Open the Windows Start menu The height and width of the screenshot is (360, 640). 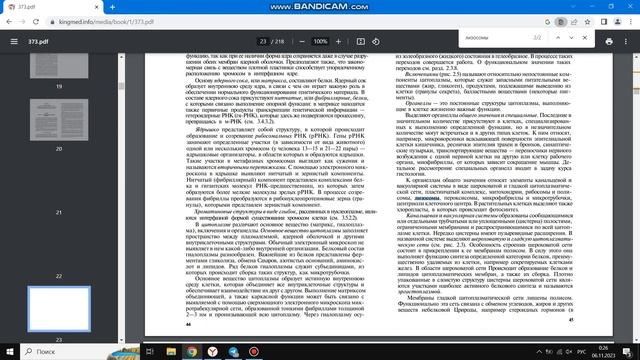point(10,351)
